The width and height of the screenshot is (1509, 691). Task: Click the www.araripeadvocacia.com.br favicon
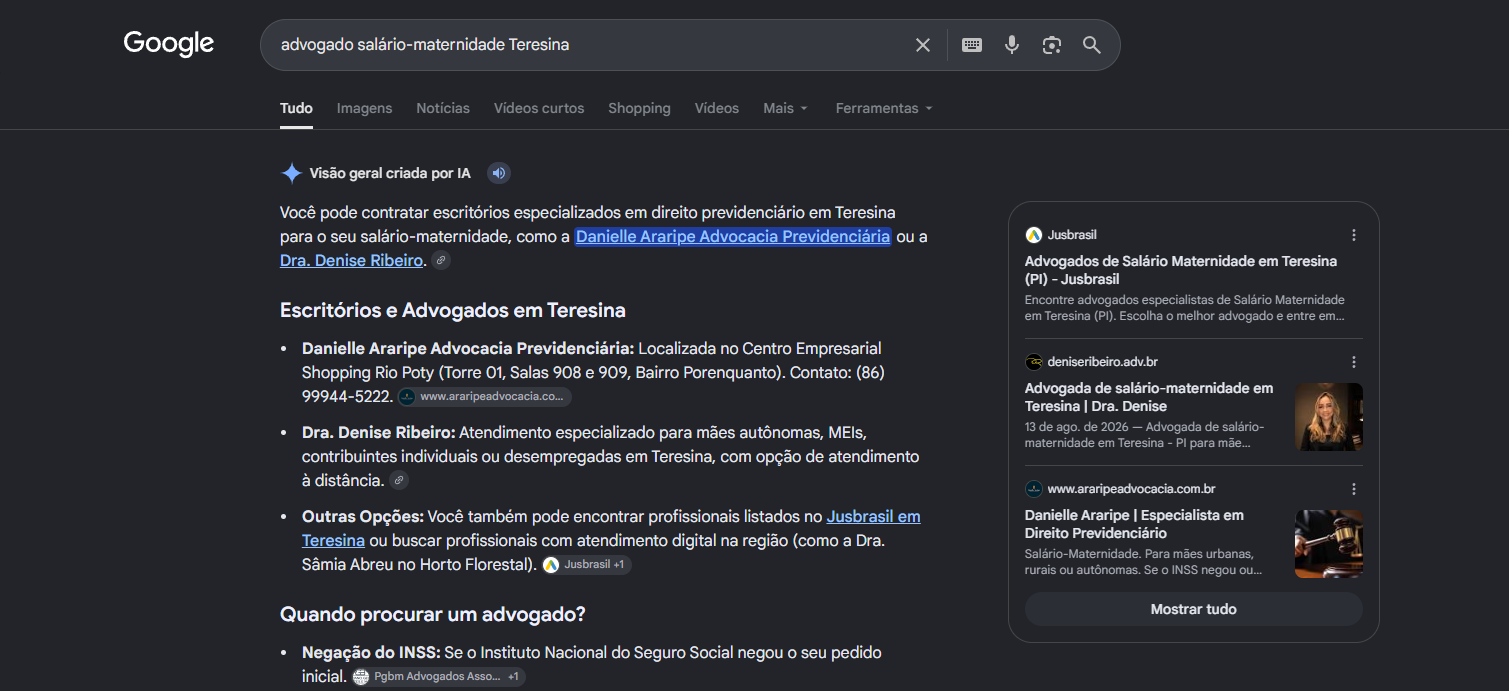(x=1034, y=489)
